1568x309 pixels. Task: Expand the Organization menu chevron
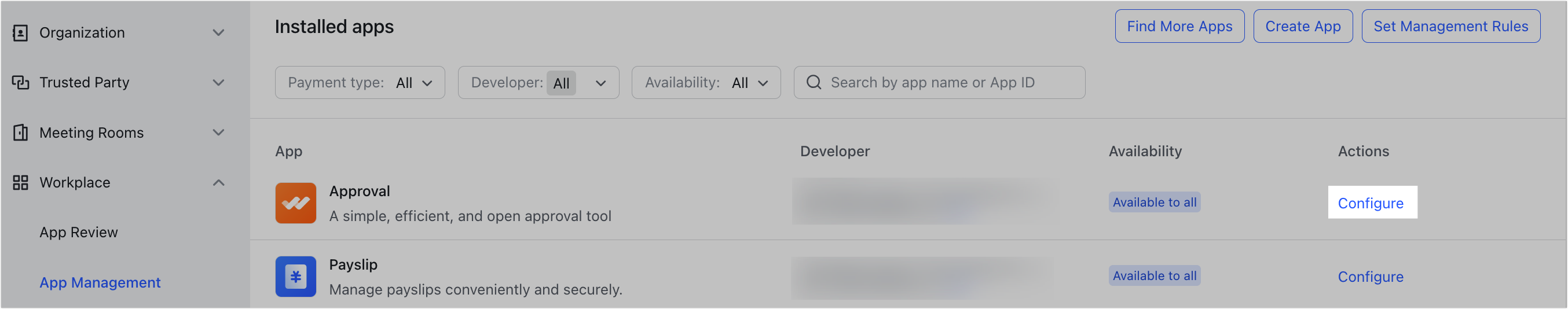(x=218, y=33)
